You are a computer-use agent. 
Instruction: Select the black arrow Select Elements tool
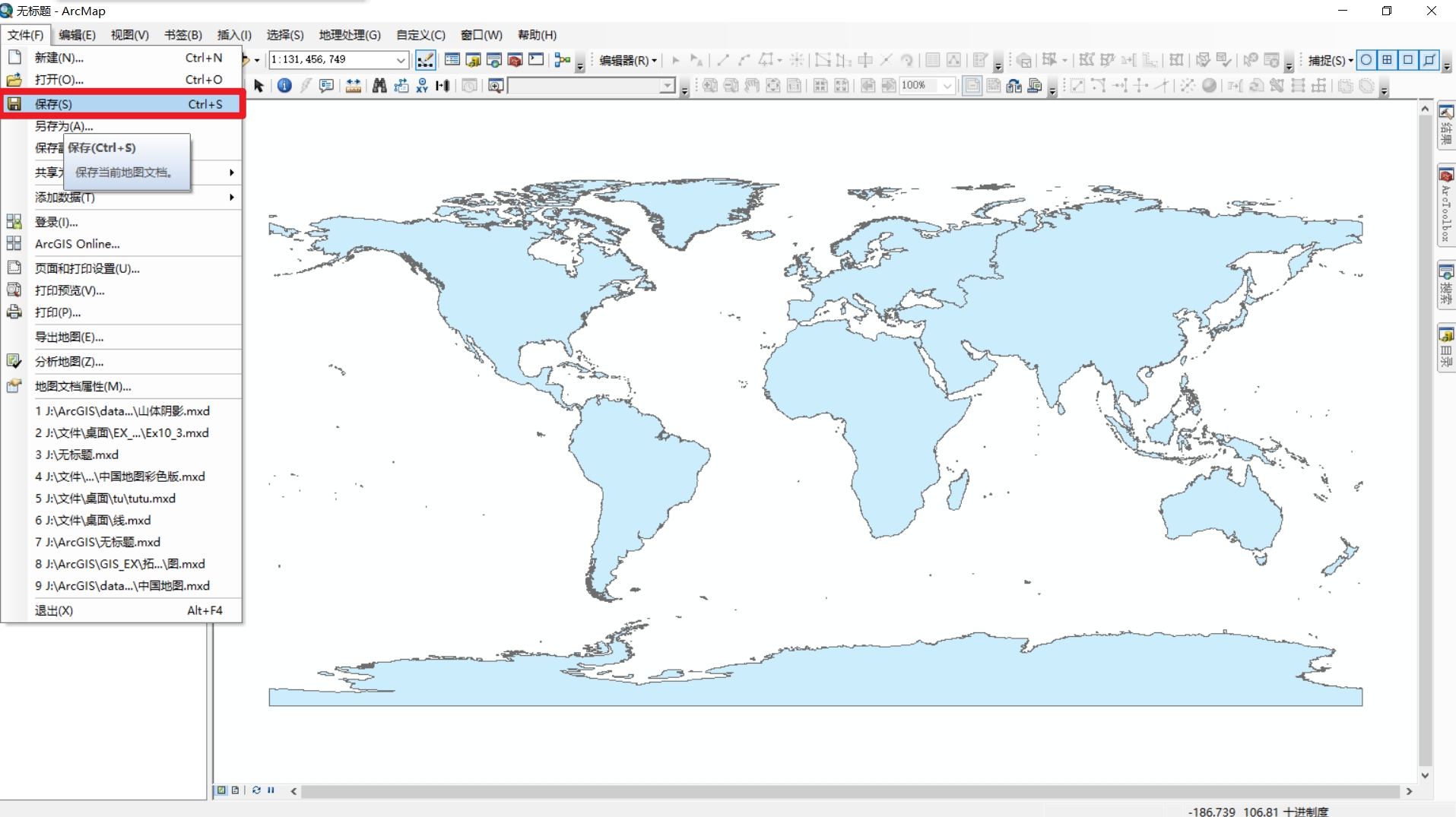point(259,86)
